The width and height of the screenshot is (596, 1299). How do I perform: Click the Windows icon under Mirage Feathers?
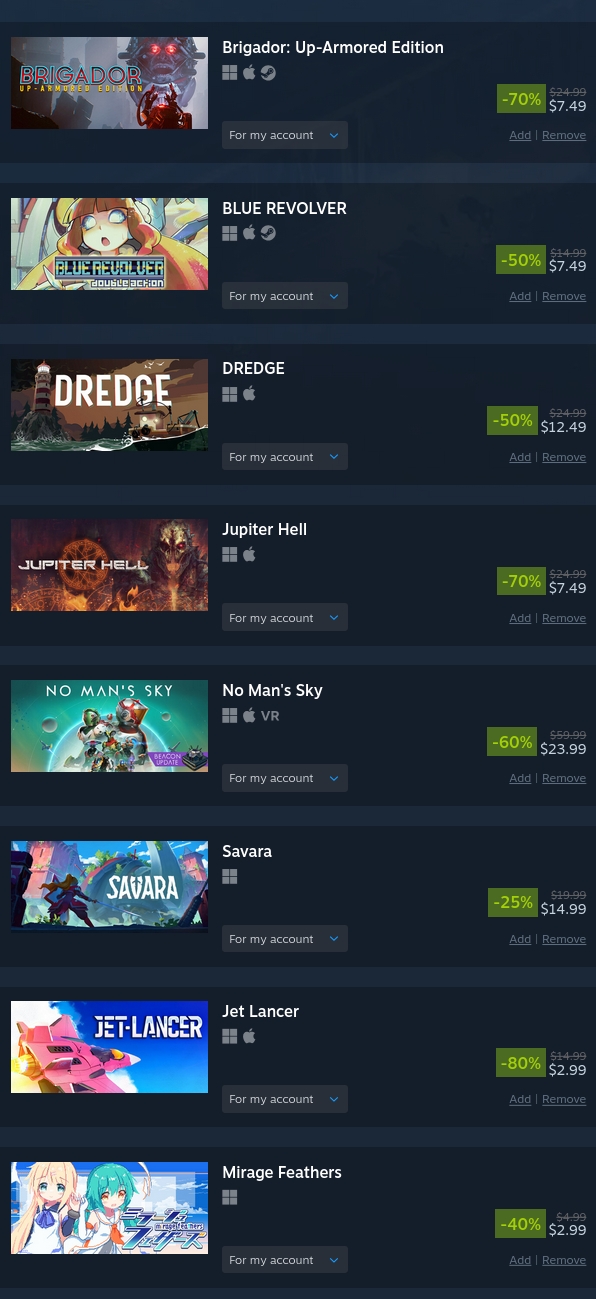229,1197
